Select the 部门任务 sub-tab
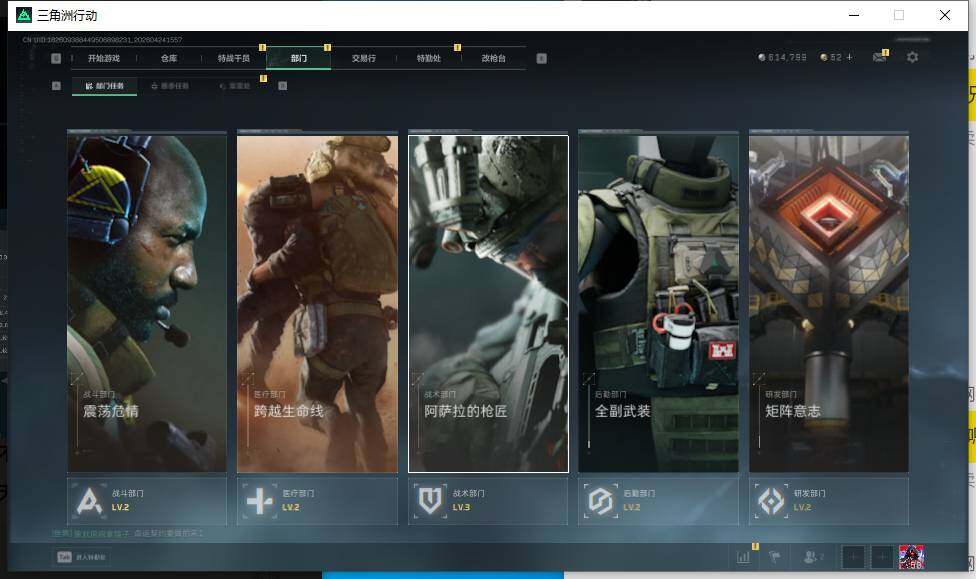976x579 pixels. 105,86
